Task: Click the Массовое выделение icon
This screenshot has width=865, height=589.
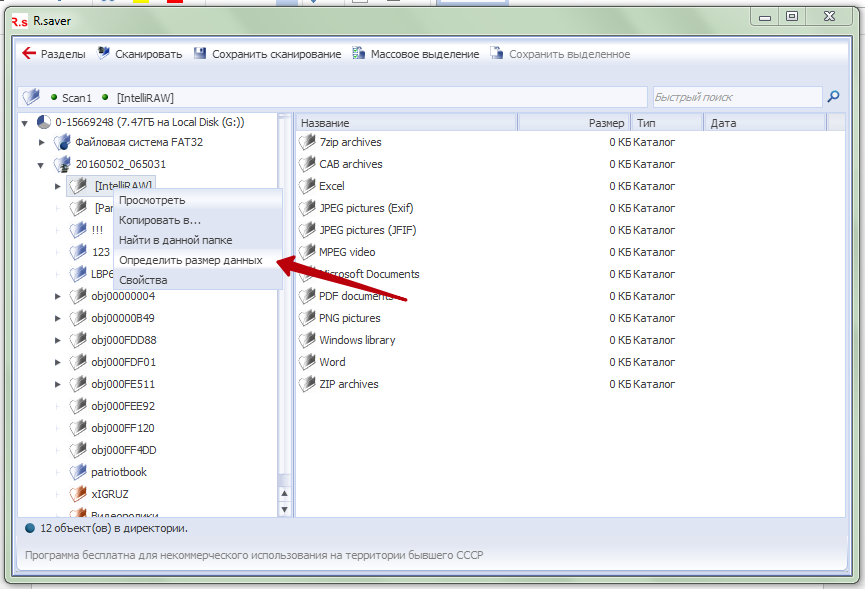Action: click(359, 53)
